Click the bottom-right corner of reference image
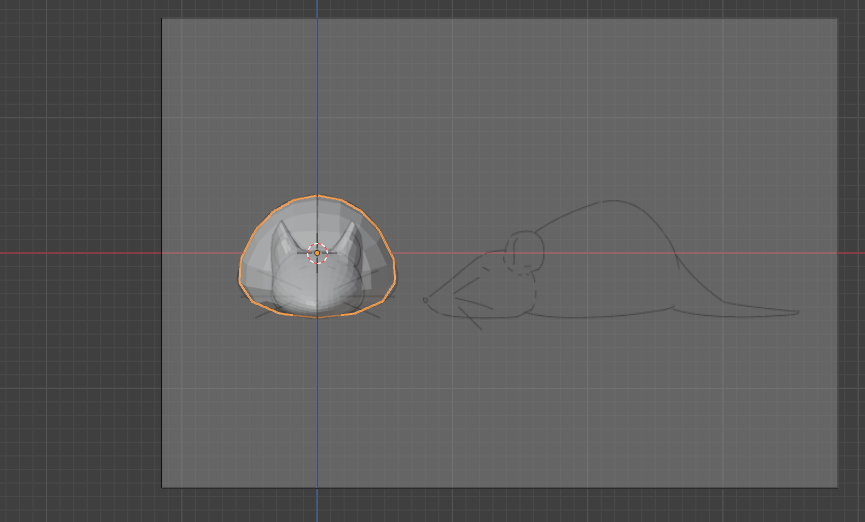 click(x=836, y=487)
